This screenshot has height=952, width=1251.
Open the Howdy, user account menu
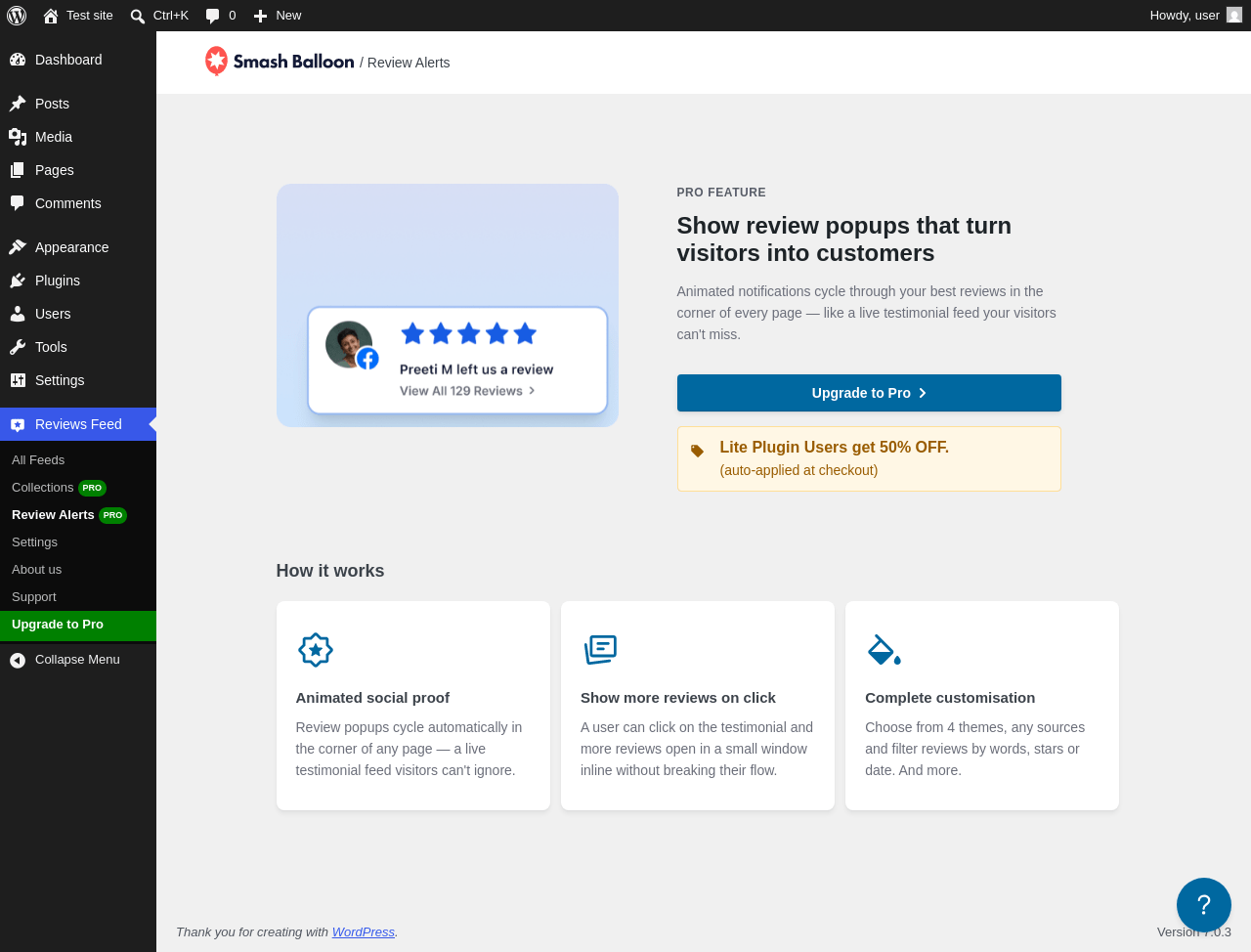pyautogui.click(x=1195, y=16)
